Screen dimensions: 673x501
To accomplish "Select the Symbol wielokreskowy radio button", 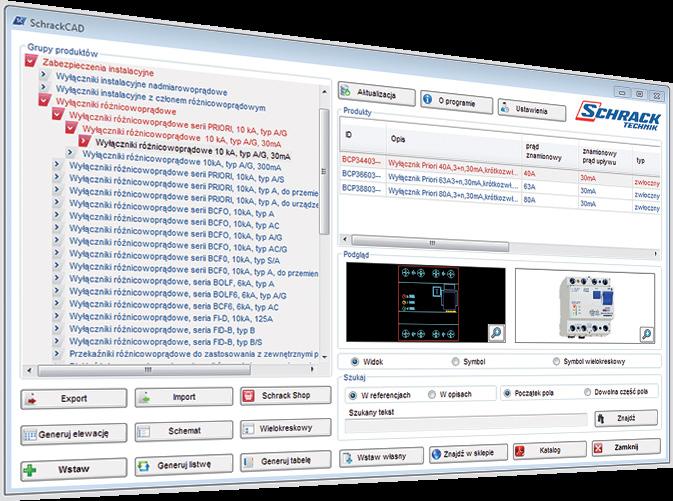I will coord(556,361).
